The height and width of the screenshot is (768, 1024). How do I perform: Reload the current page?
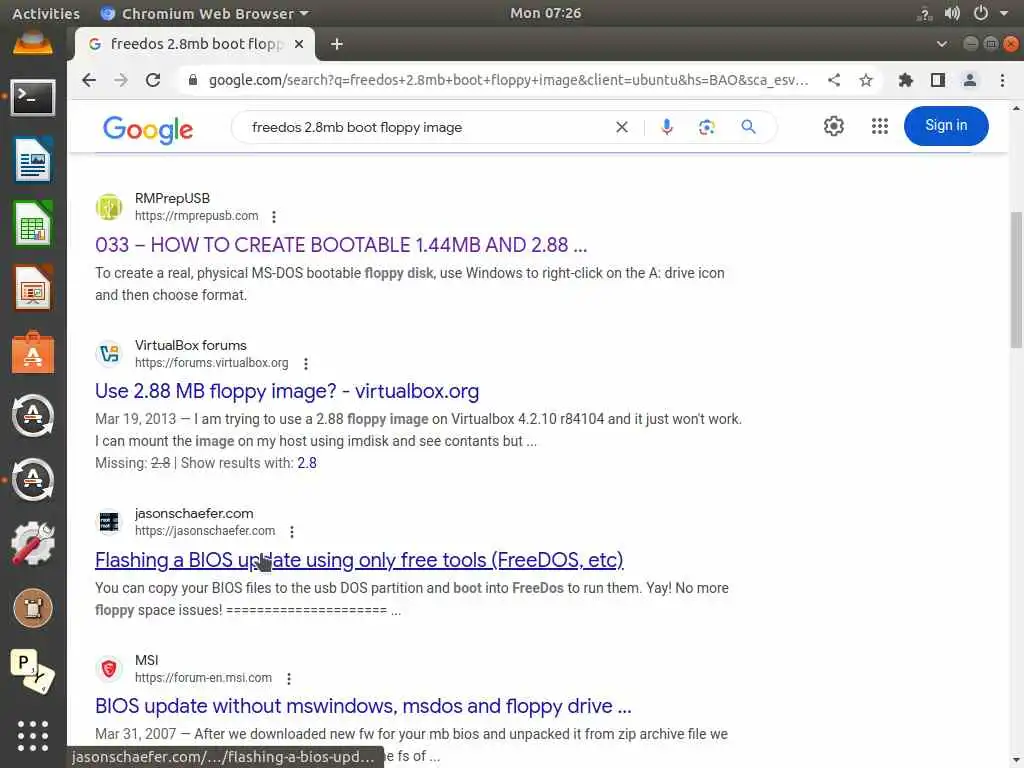tap(153, 80)
